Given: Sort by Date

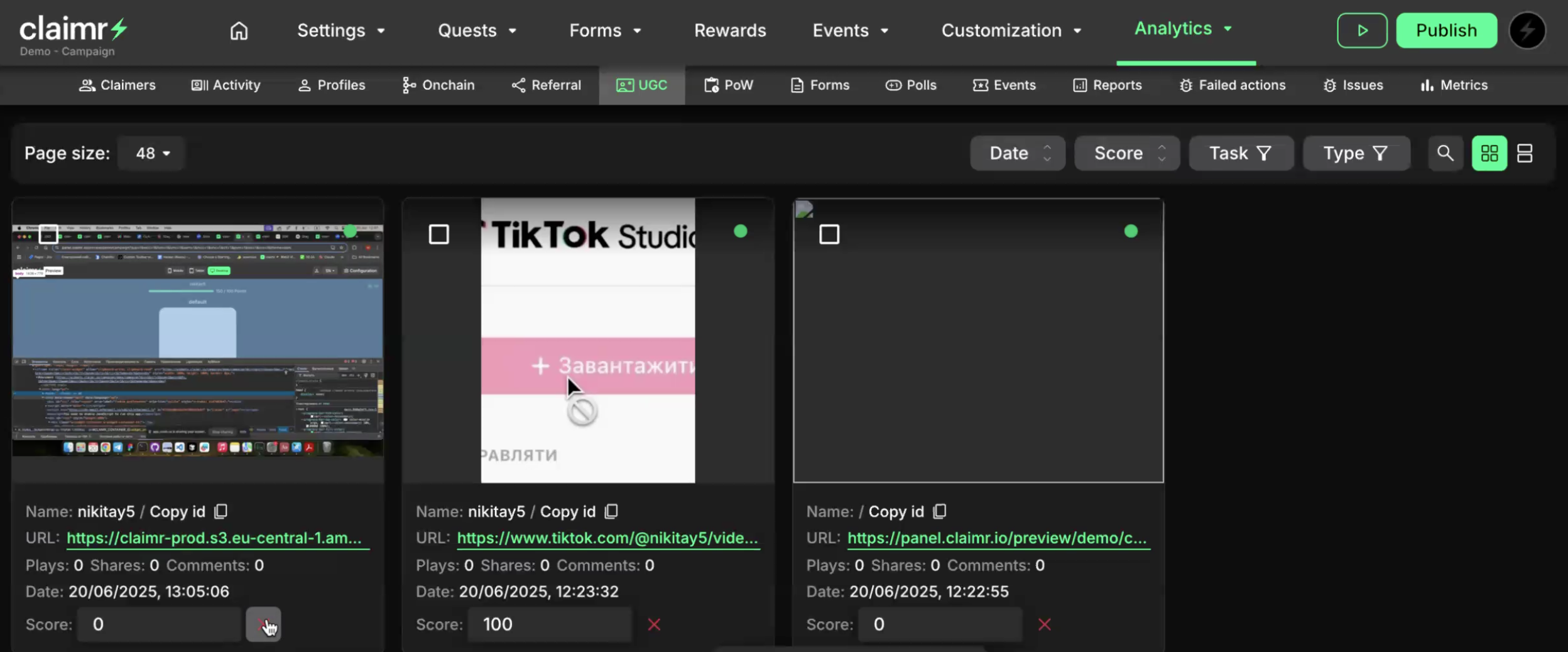Looking at the screenshot, I should tap(1018, 153).
